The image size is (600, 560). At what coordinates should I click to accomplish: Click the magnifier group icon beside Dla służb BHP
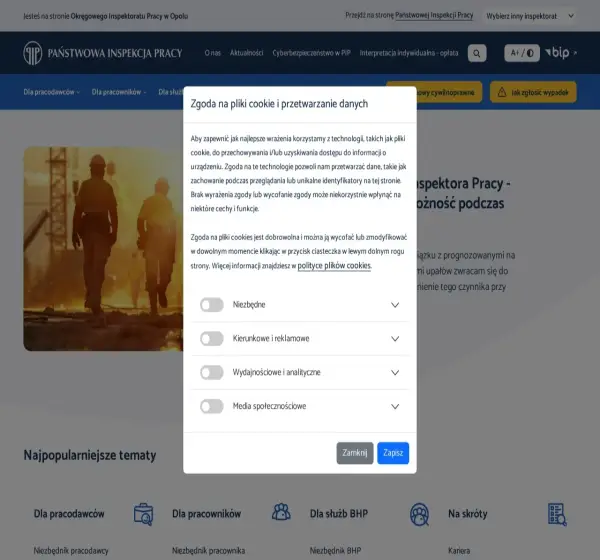(x=419, y=514)
